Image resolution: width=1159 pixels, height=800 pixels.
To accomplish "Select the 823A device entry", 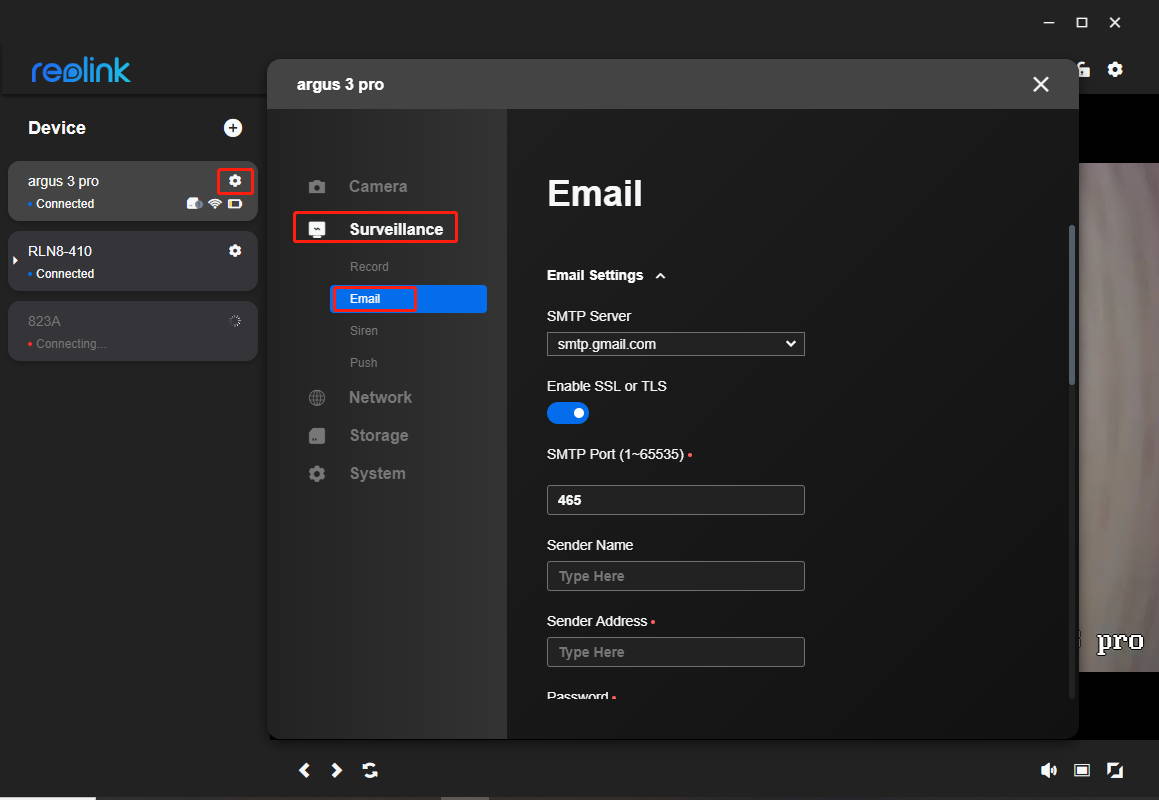I will 133,331.
